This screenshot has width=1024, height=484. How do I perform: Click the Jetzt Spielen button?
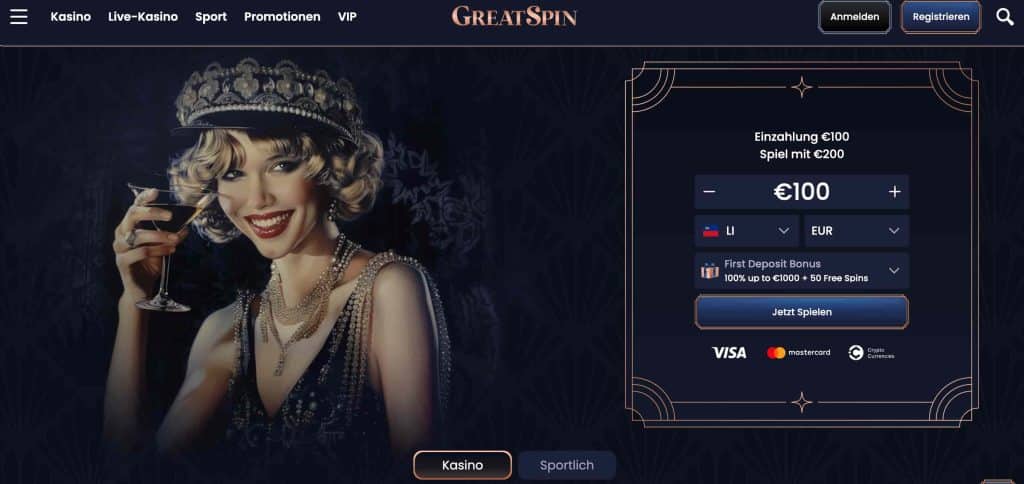801,312
